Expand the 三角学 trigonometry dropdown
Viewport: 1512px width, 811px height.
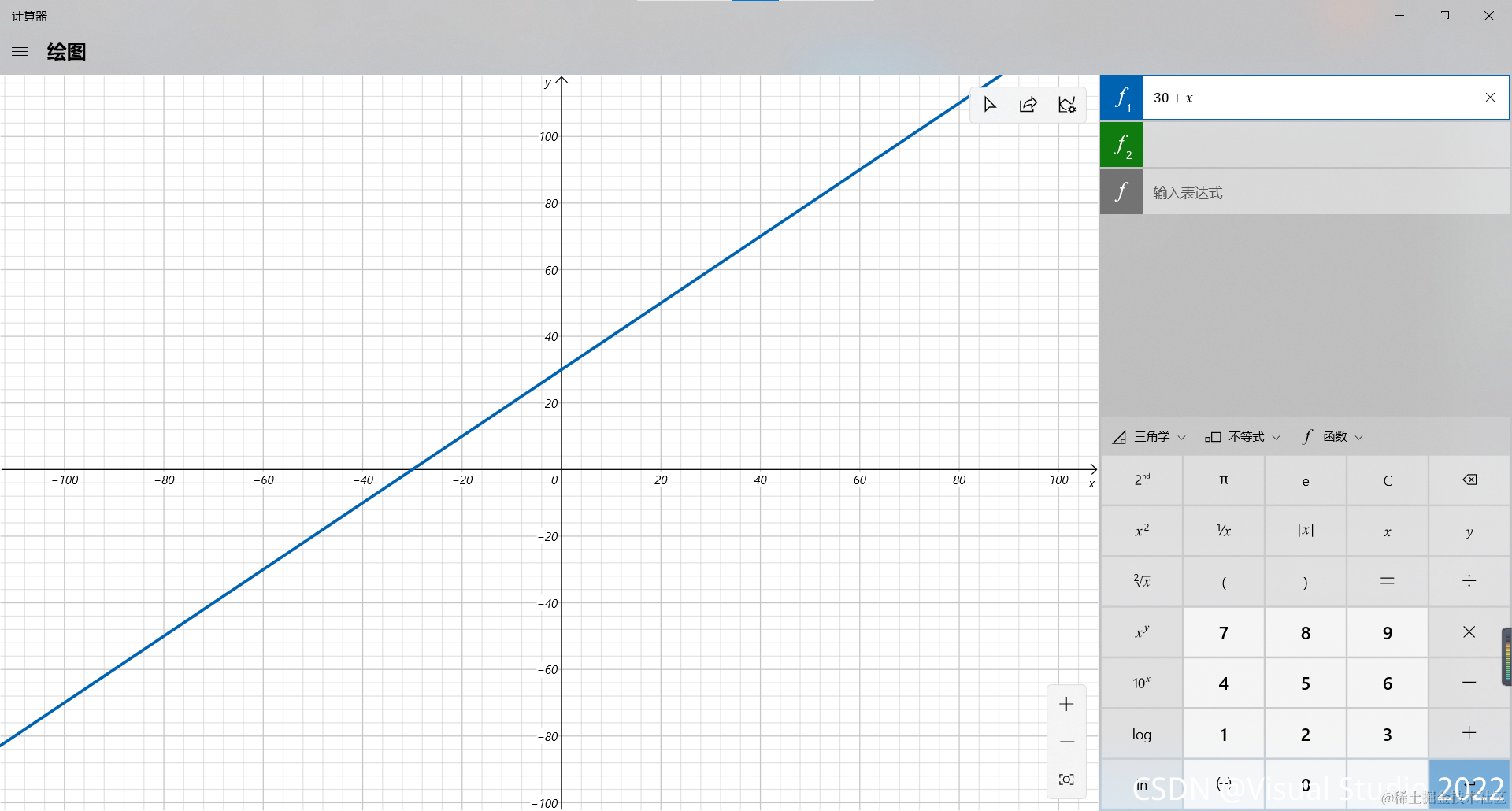(x=1149, y=437)
